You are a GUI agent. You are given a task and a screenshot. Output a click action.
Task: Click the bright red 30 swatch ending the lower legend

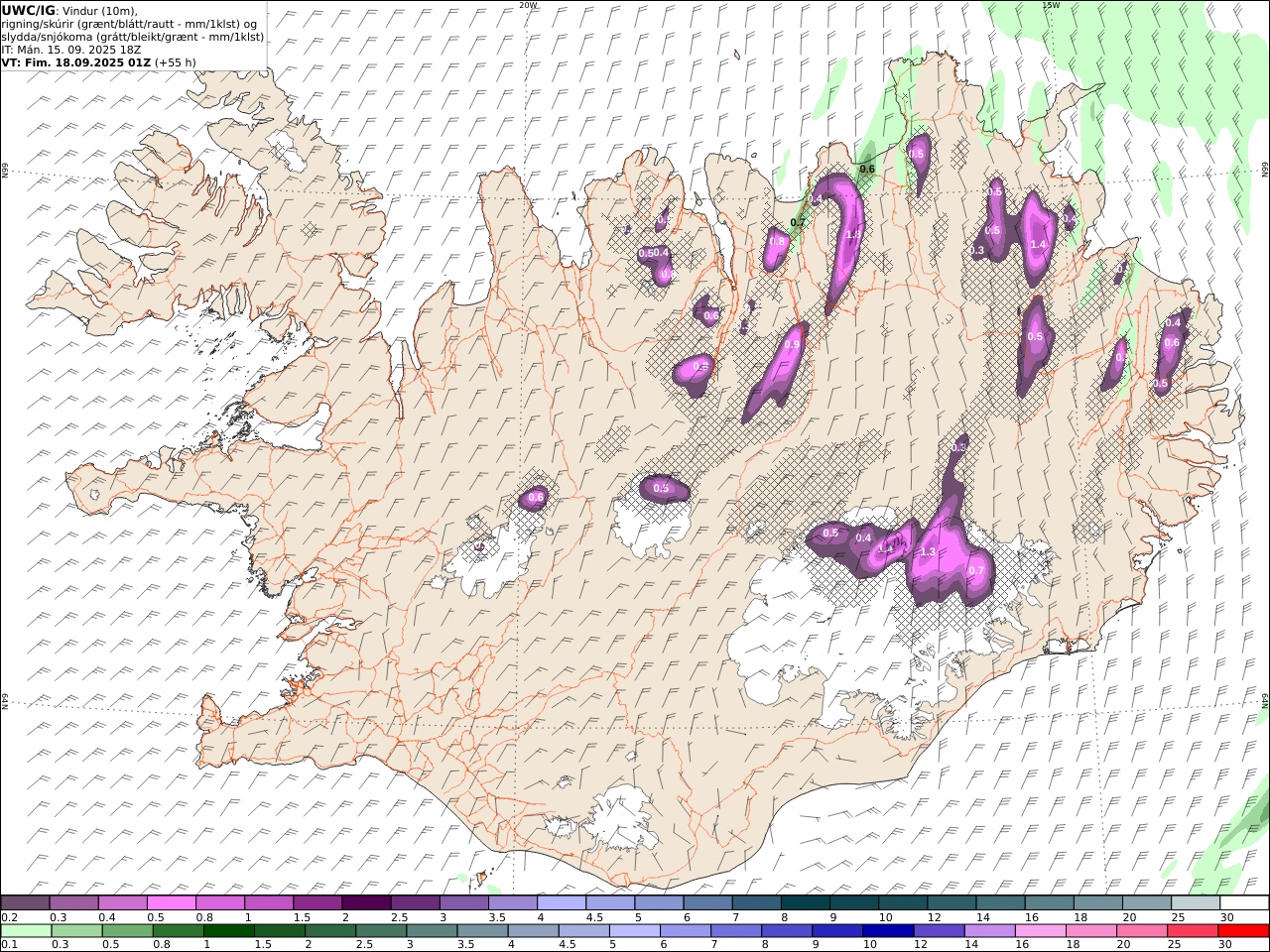1243,931
